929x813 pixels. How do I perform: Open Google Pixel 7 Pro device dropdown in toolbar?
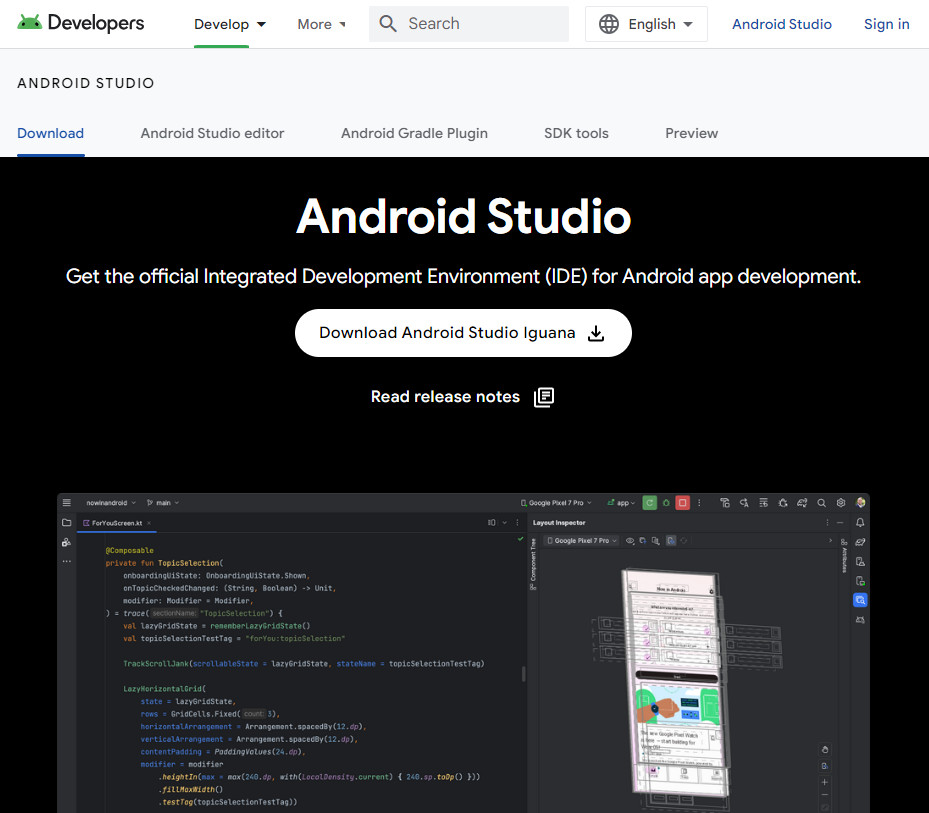[x=556, y=502]
